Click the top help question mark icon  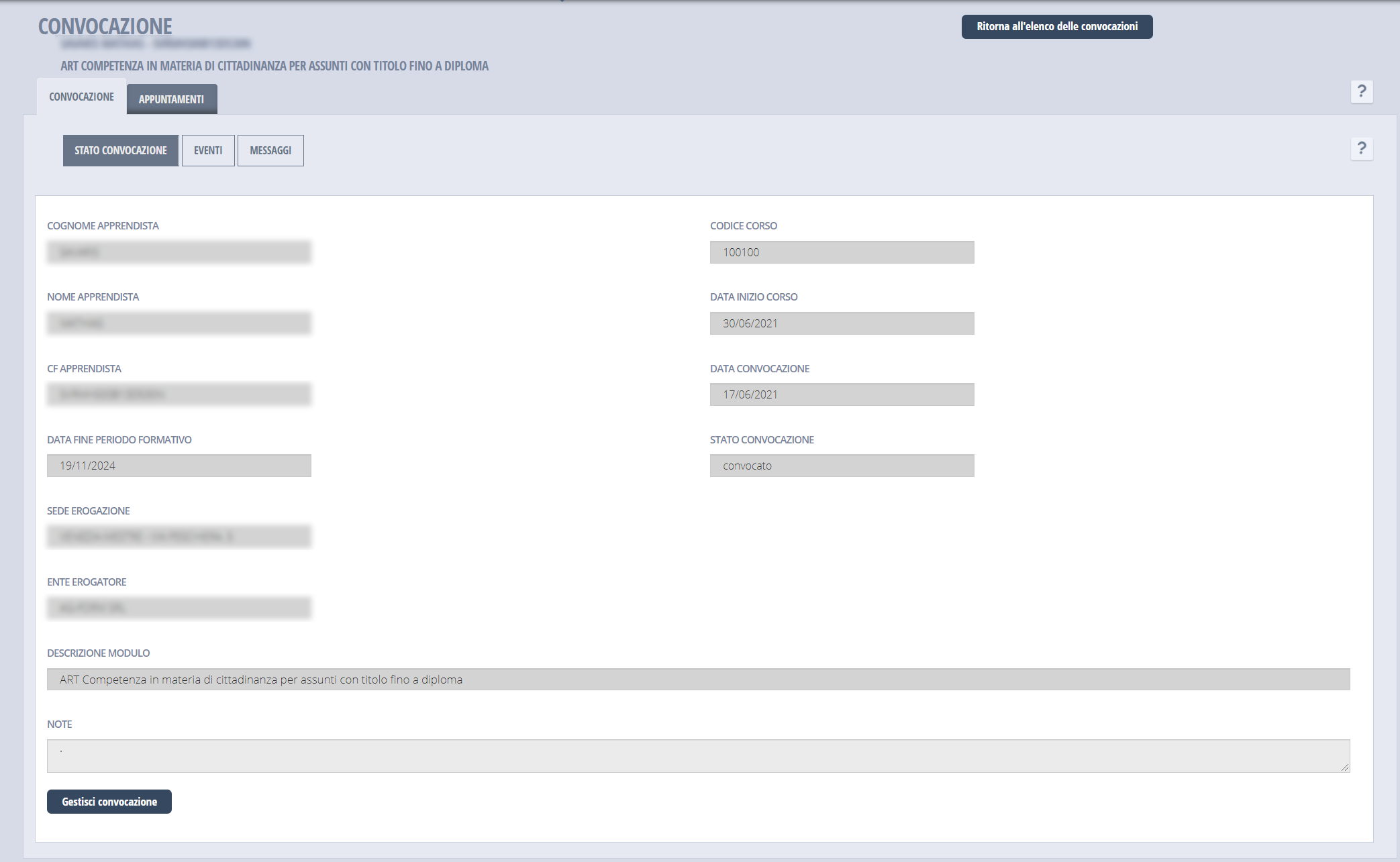pos(1361,91)
